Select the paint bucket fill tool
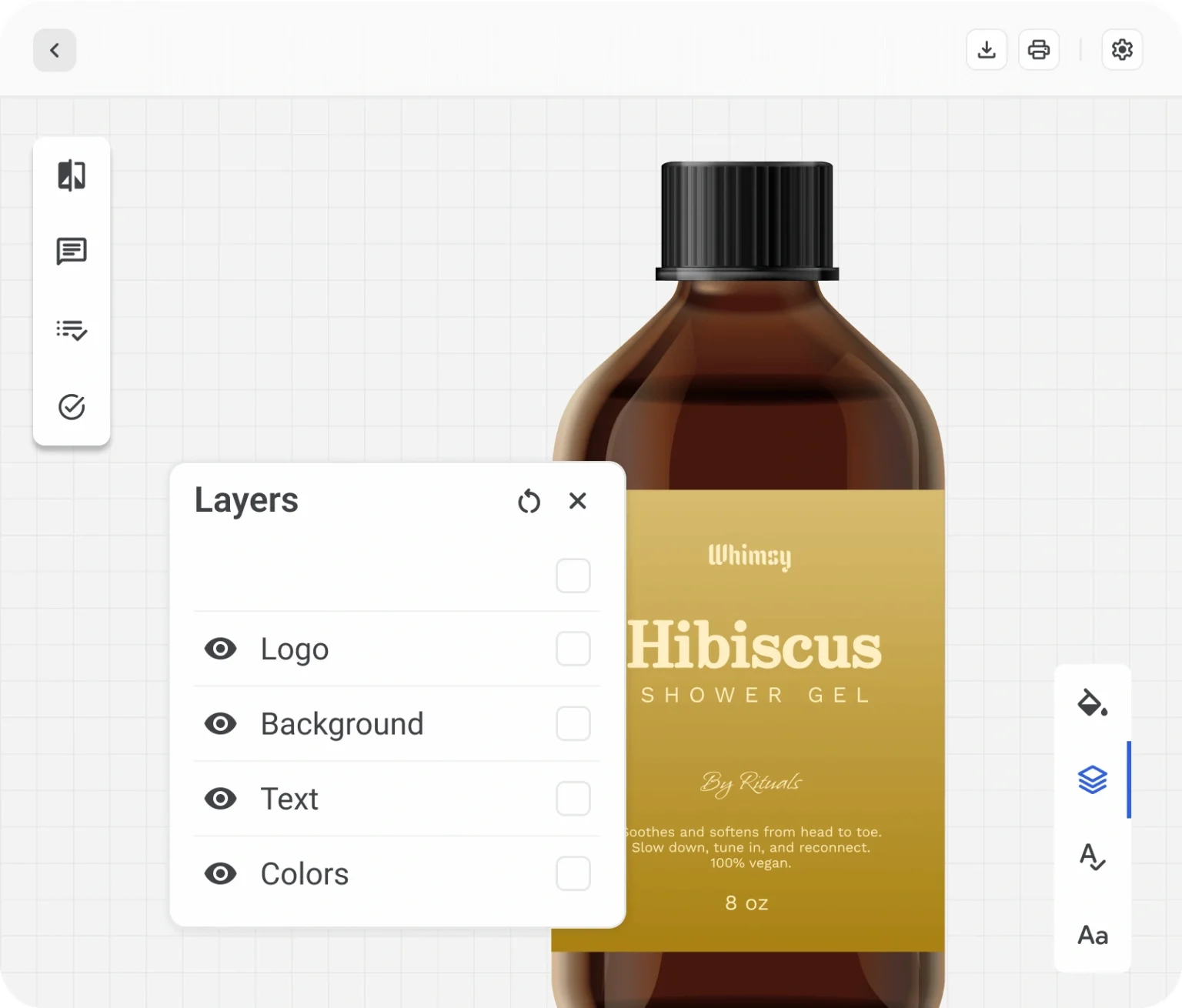The height and width of the screenshot is (1008, 1182). click(x=1092, y=703)
